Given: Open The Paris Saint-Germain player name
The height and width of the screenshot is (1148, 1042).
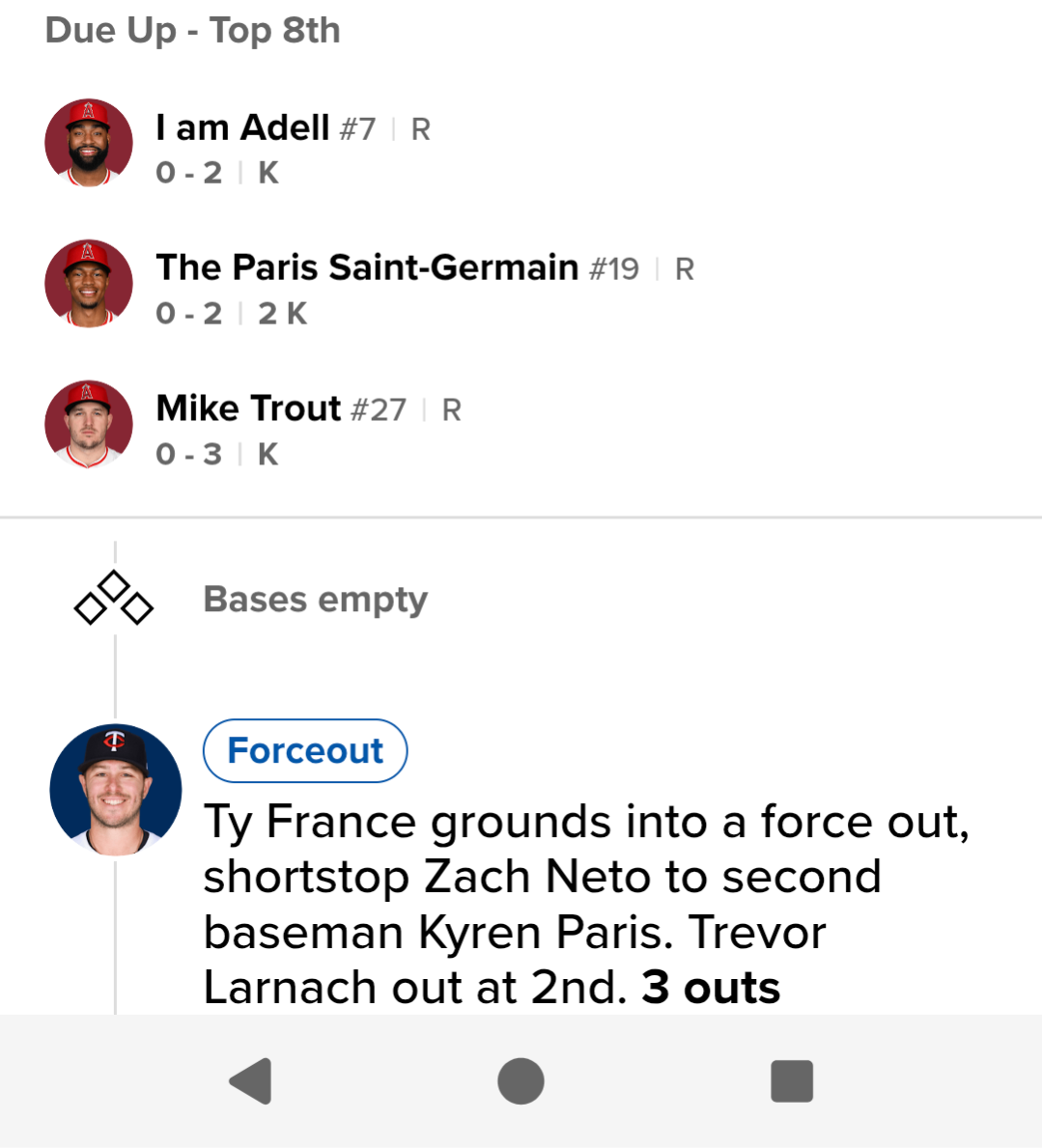Looking at the screenshot, I should point(367,267).
